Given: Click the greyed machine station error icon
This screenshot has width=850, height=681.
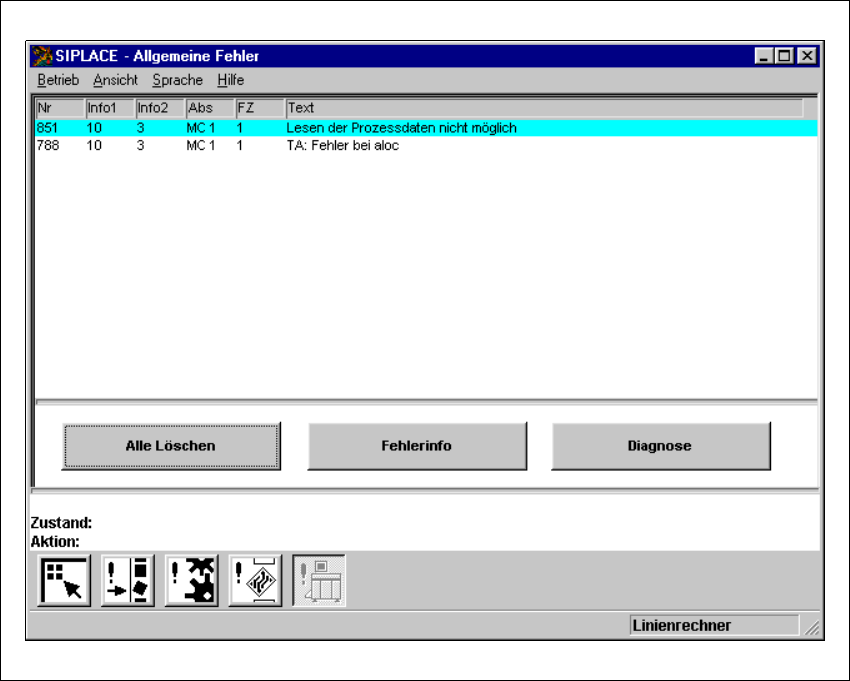Looking at the screenshot, I should [319, 580].
